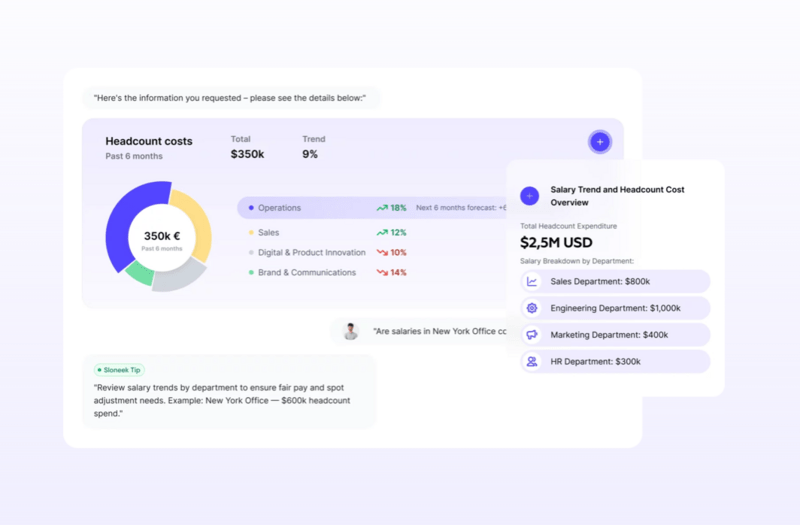Click the Next 6 months forecast text
Image resolution: width=800 pixels, height=525 pixels.
(x=461, y=208)
